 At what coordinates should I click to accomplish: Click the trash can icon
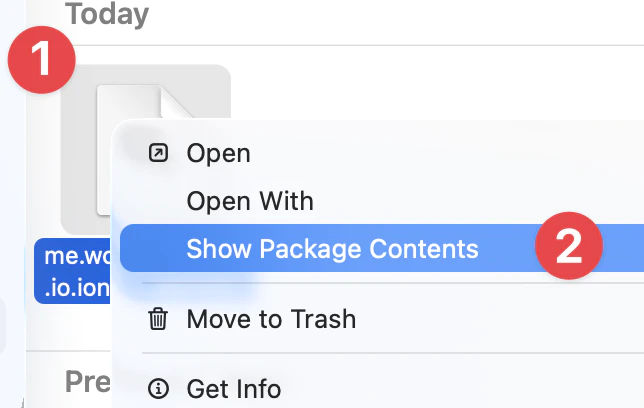click(x=158, y=320)
